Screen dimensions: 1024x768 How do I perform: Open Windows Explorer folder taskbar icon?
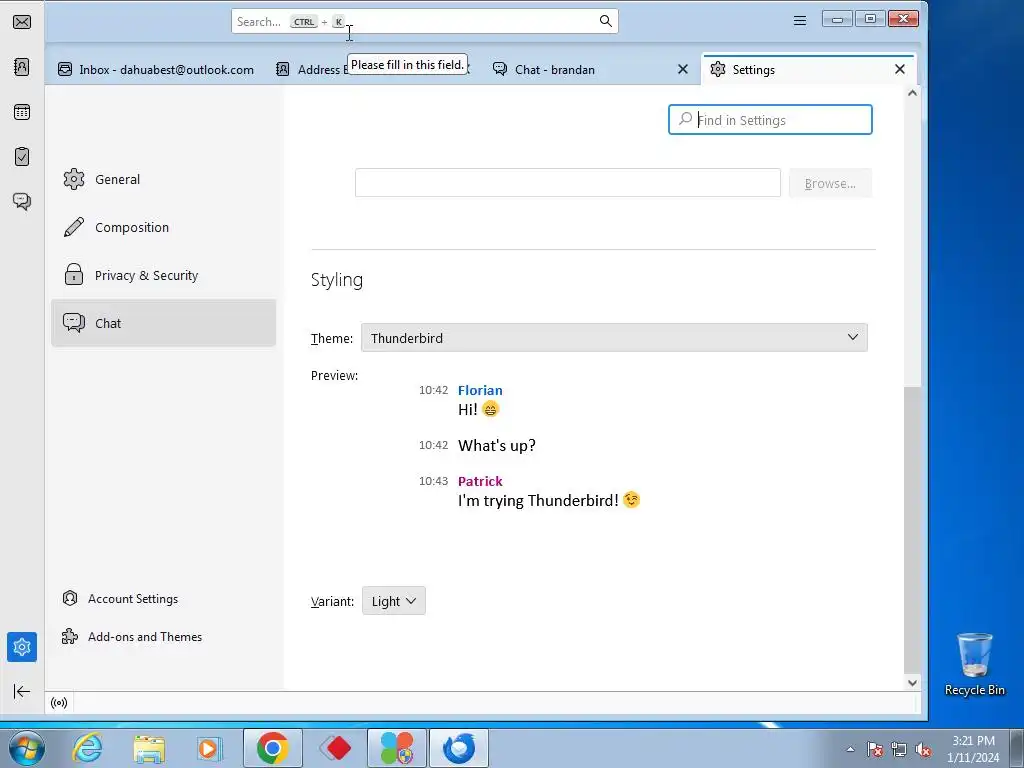149,748
